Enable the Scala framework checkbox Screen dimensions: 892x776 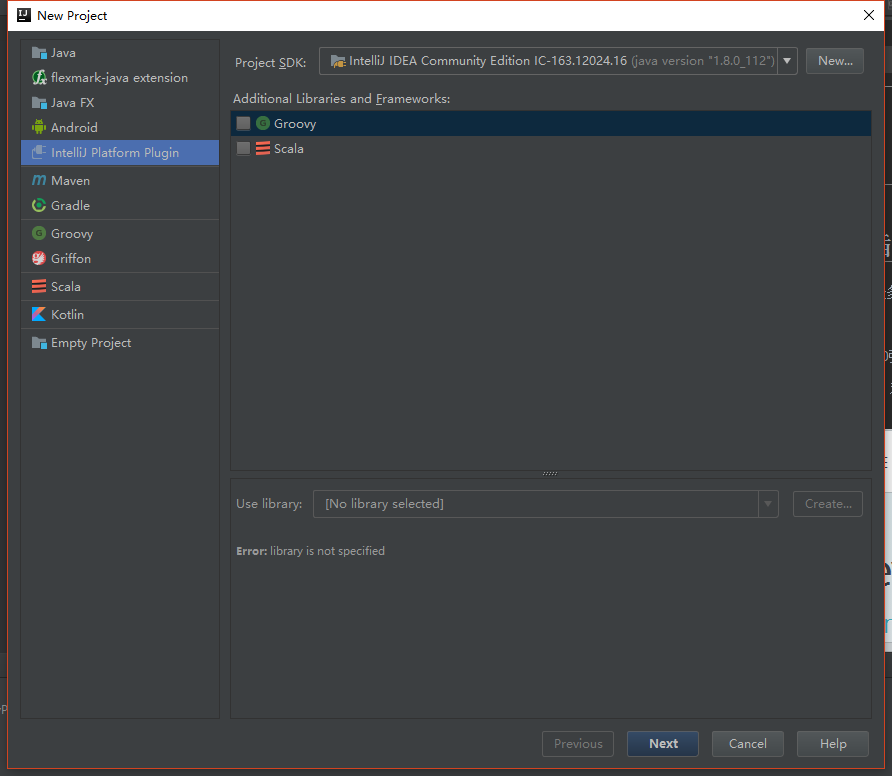tap(243, 148)
